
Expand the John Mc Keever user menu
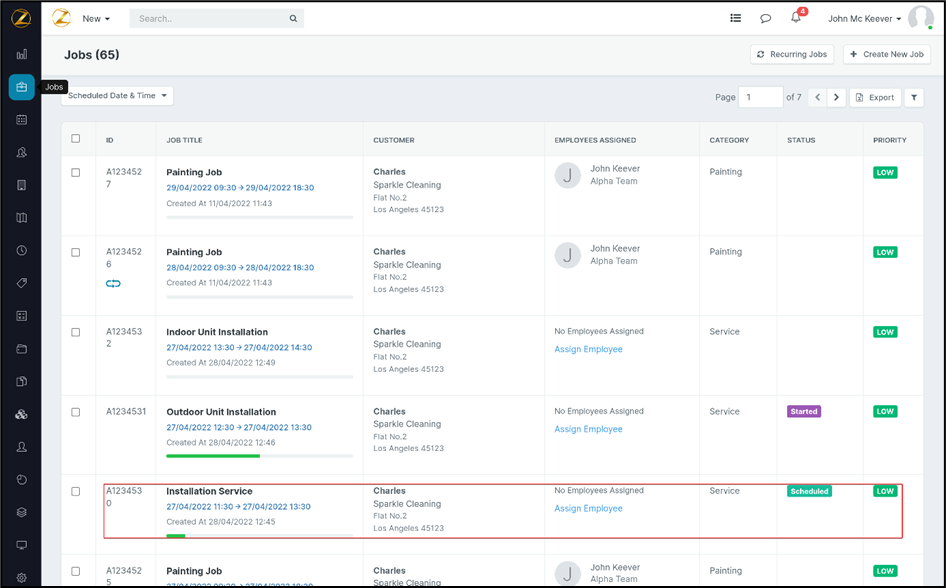(865, 18)
